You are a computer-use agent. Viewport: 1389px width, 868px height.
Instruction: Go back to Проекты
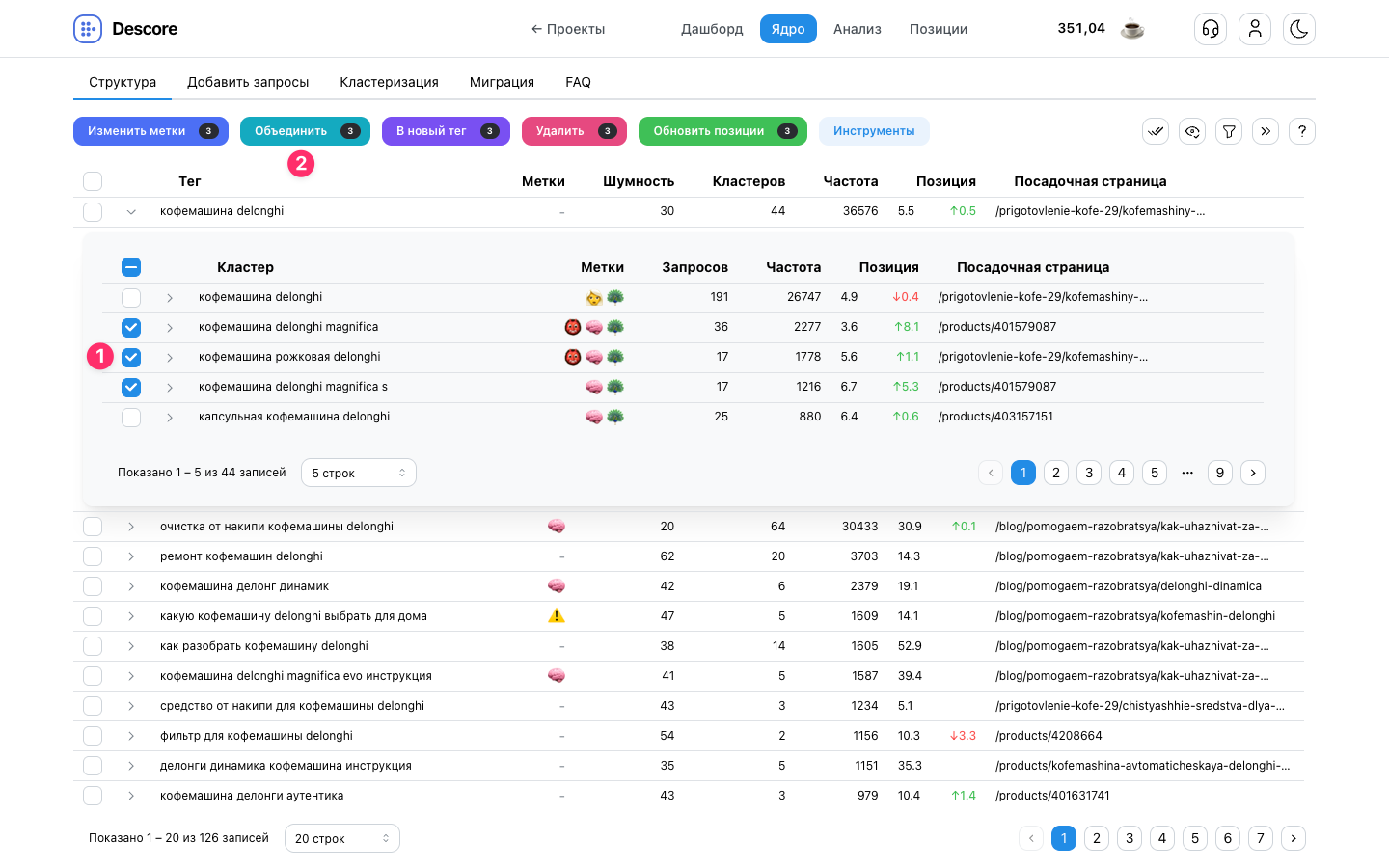[x=568, y=29]
